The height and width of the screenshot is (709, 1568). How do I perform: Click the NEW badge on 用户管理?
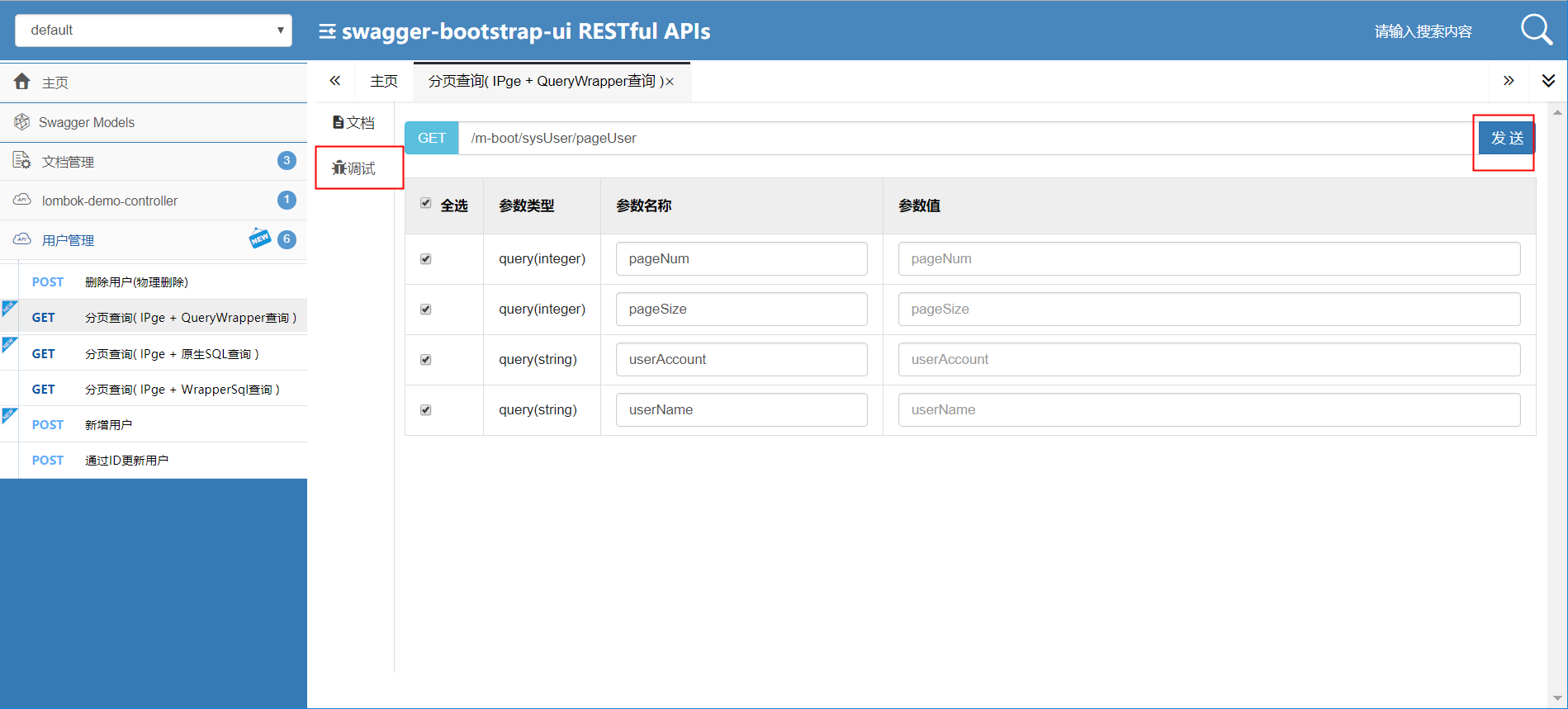pyautogui.click(x=260, y=238)
